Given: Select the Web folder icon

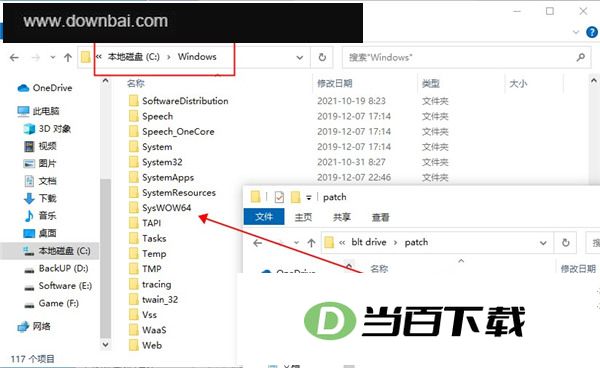Looking at the screenshot, I should point(134,345).
